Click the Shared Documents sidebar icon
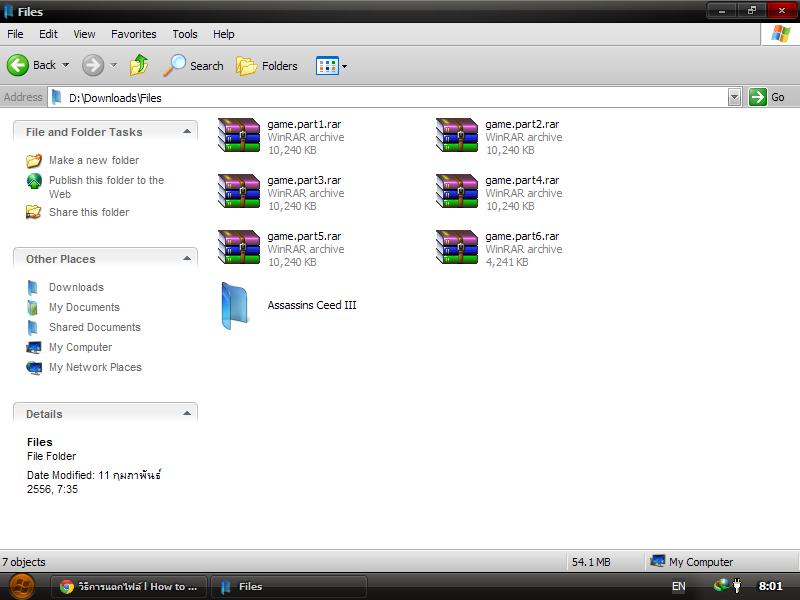Viewport: 800px width, 600px height. click(32, 328)
